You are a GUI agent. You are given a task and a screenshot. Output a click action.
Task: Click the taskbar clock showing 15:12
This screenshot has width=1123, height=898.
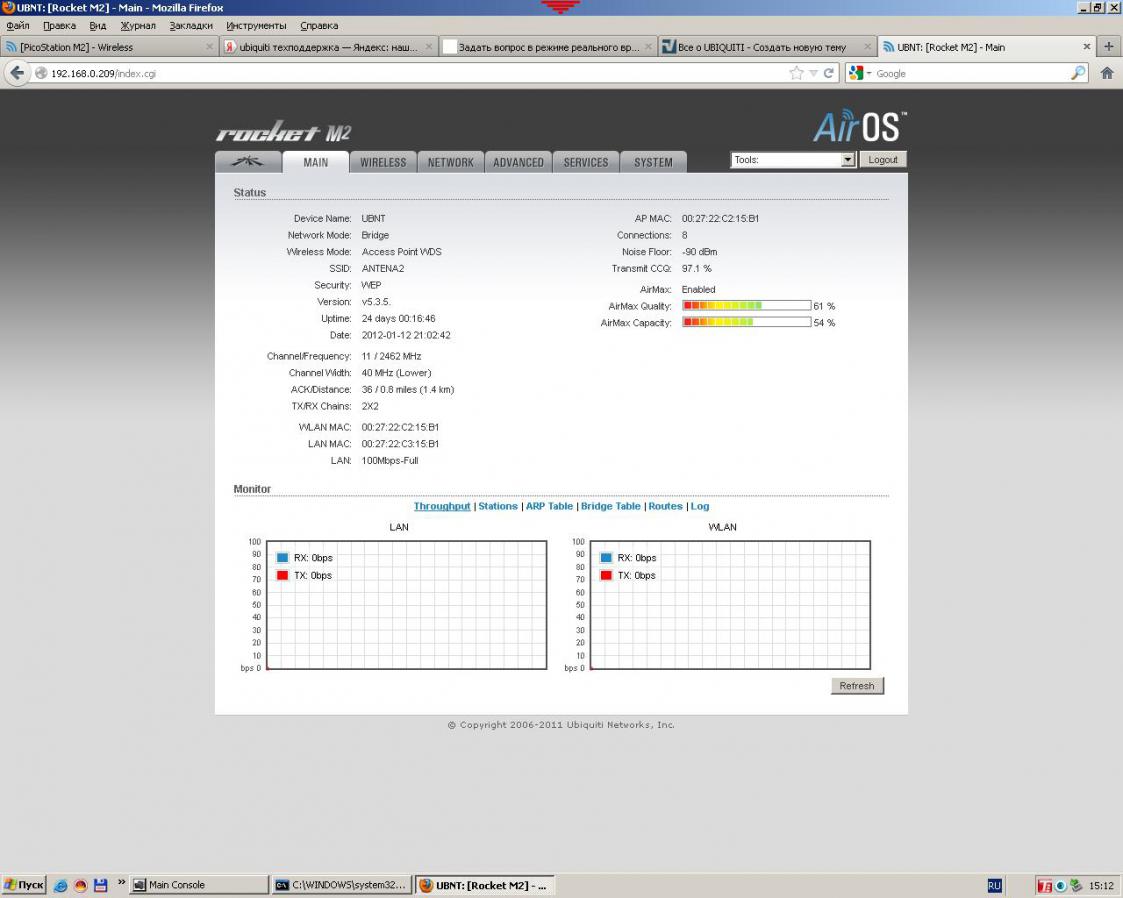(x=1102, y=887)
